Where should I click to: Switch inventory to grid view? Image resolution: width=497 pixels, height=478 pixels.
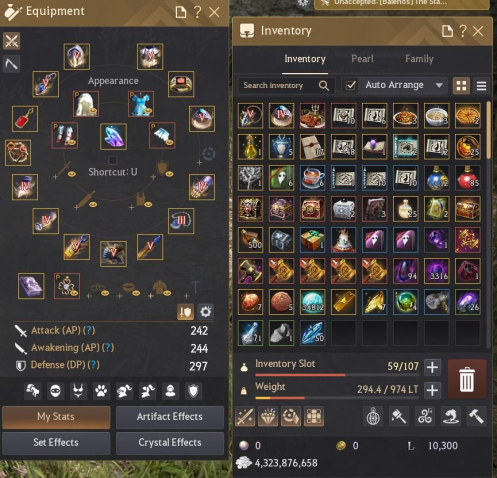point(461,86)
